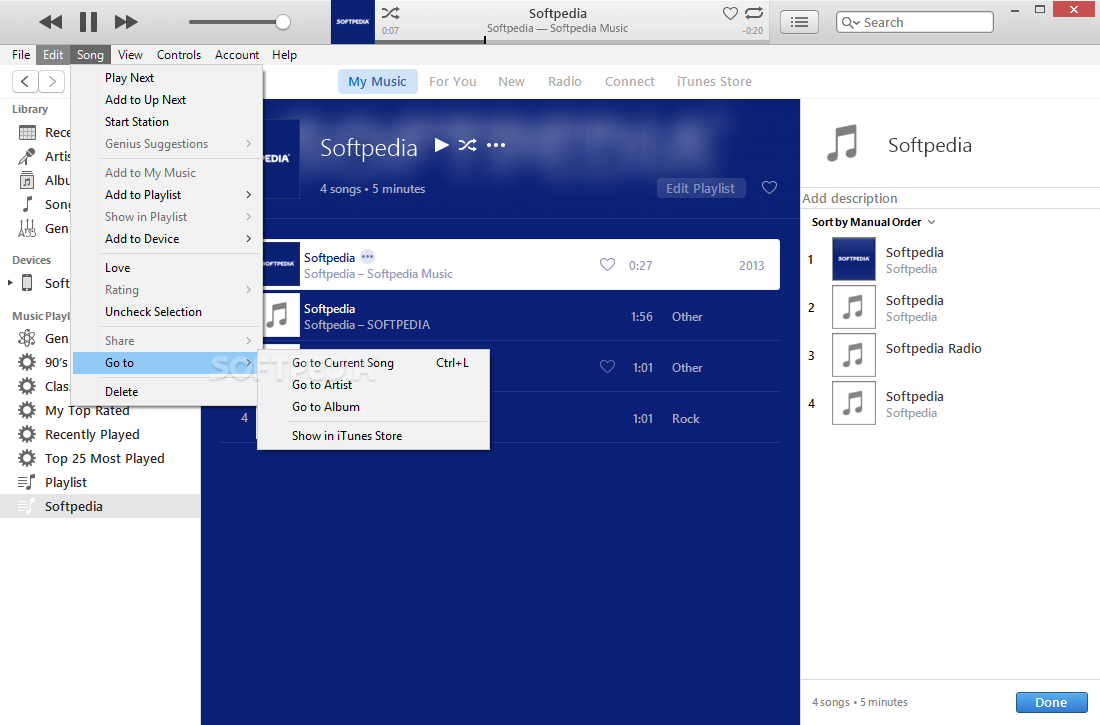Open playlist header more options ellipsis
Viewport: 1100px width, 725px height.
click(x=496, y=145)
